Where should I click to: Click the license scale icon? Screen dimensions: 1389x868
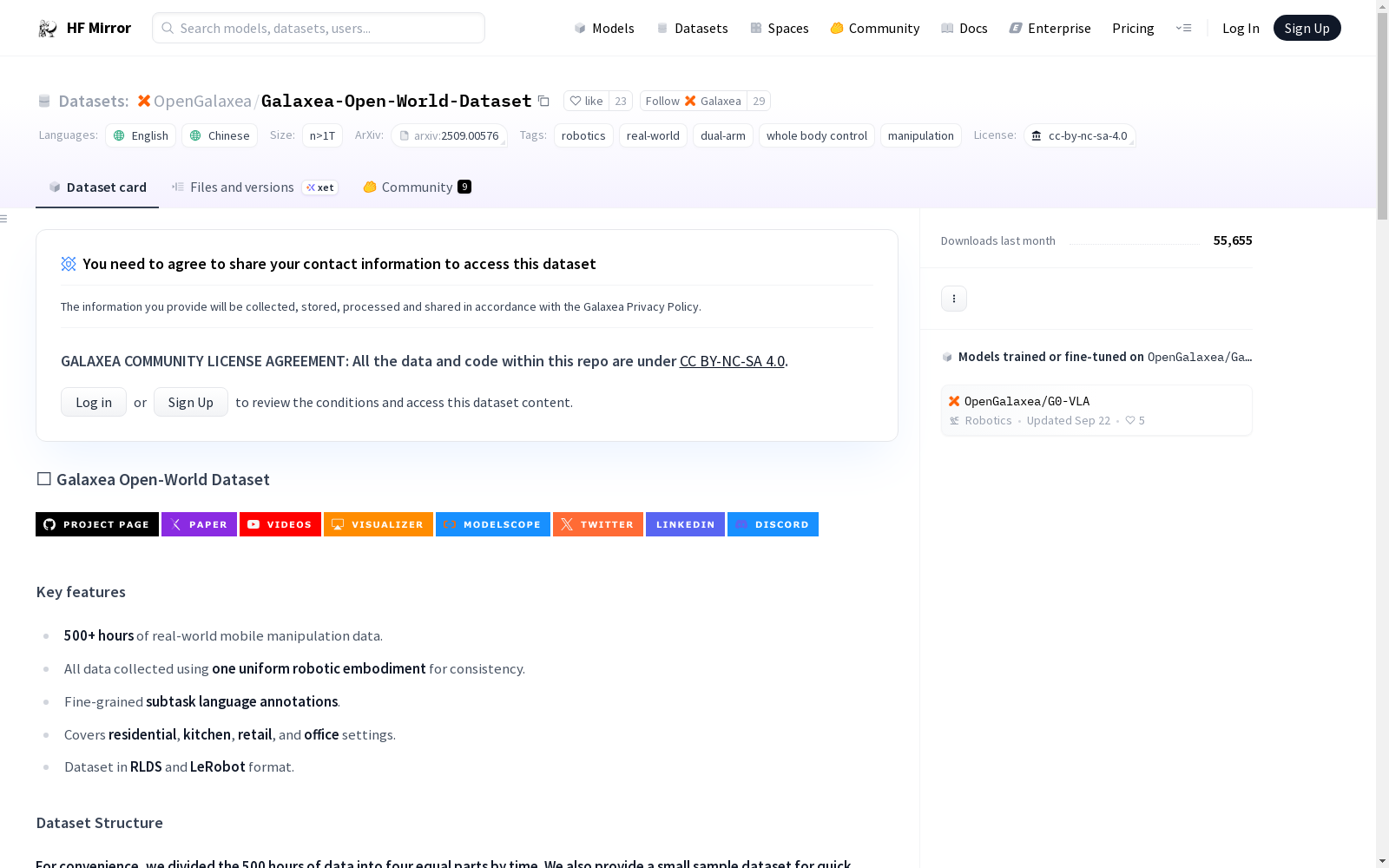pyautogui.click(x=1037, y=135)
